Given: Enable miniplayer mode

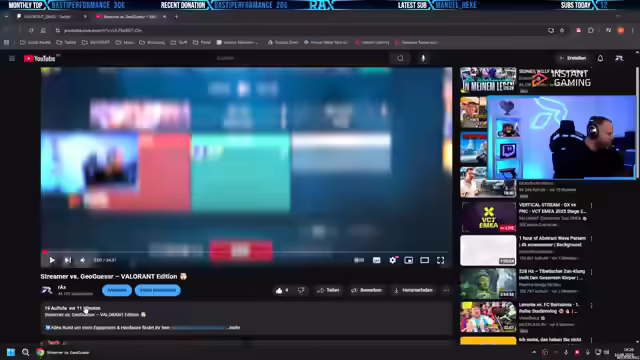Looking at the screenshot, I should 409,260.
